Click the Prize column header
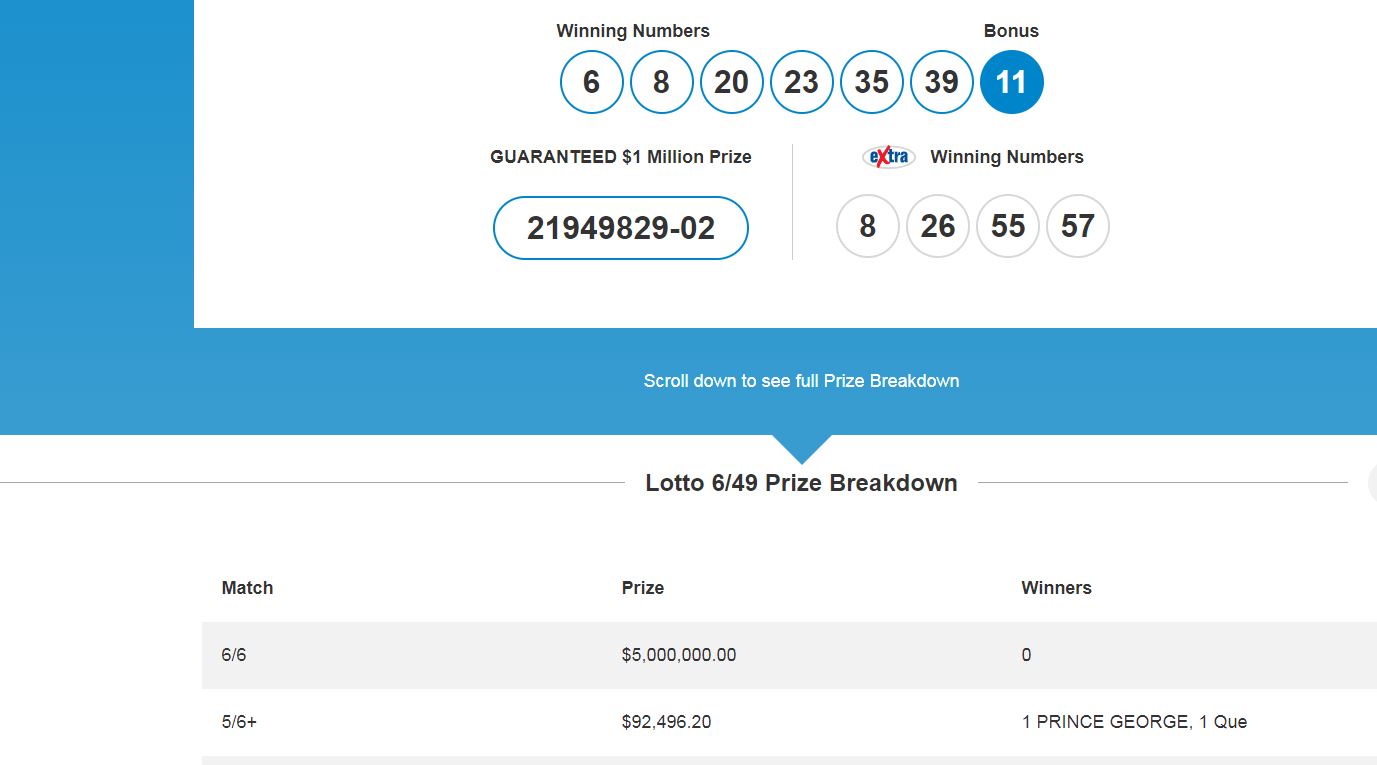The height and width of the screenshot is (765, 1377). pyautogui.click(x=642, y=588)
